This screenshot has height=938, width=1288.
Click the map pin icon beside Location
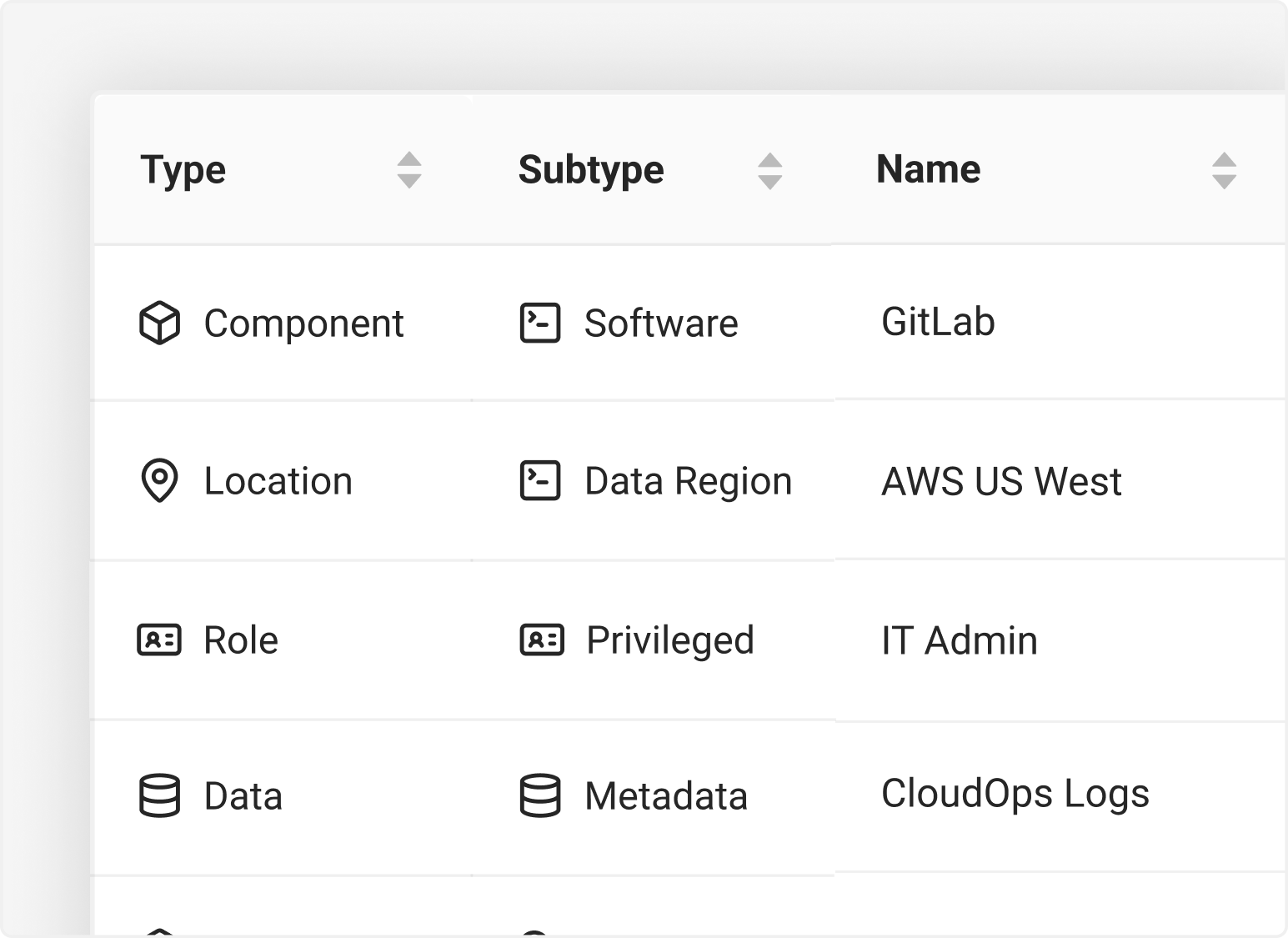[x=159, y=480]
